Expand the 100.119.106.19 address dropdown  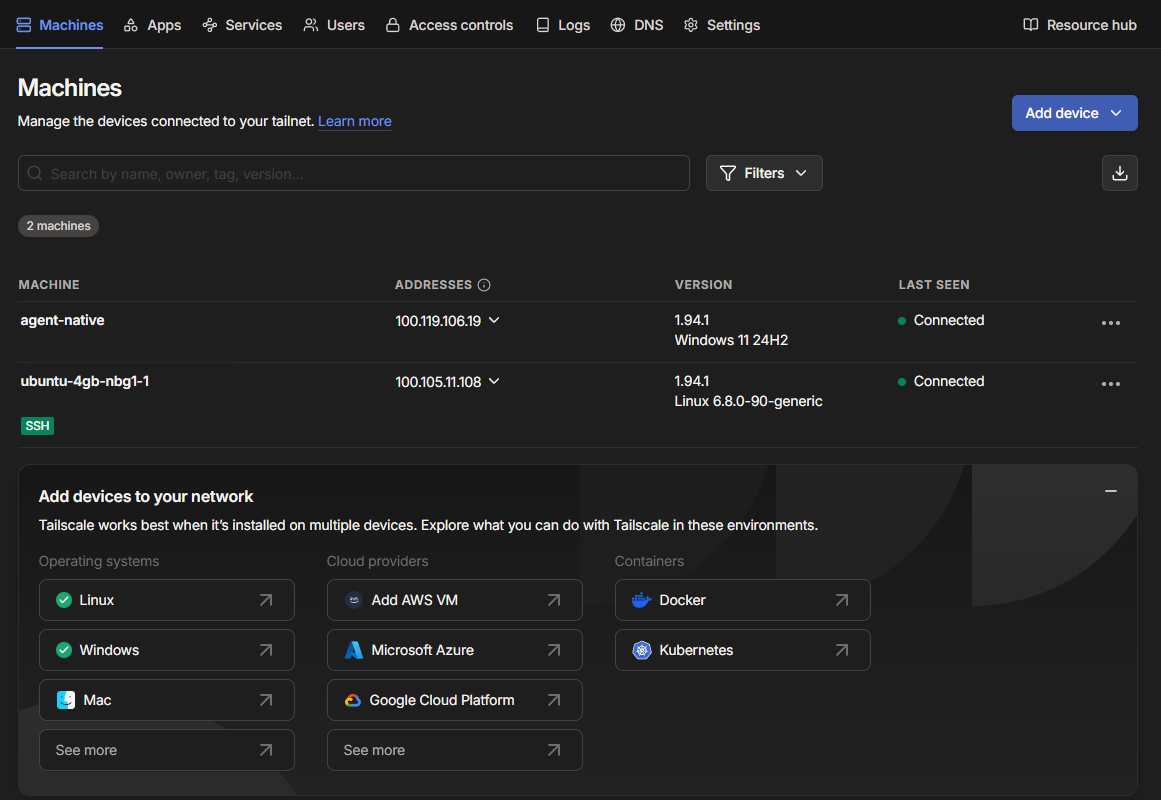494,321
